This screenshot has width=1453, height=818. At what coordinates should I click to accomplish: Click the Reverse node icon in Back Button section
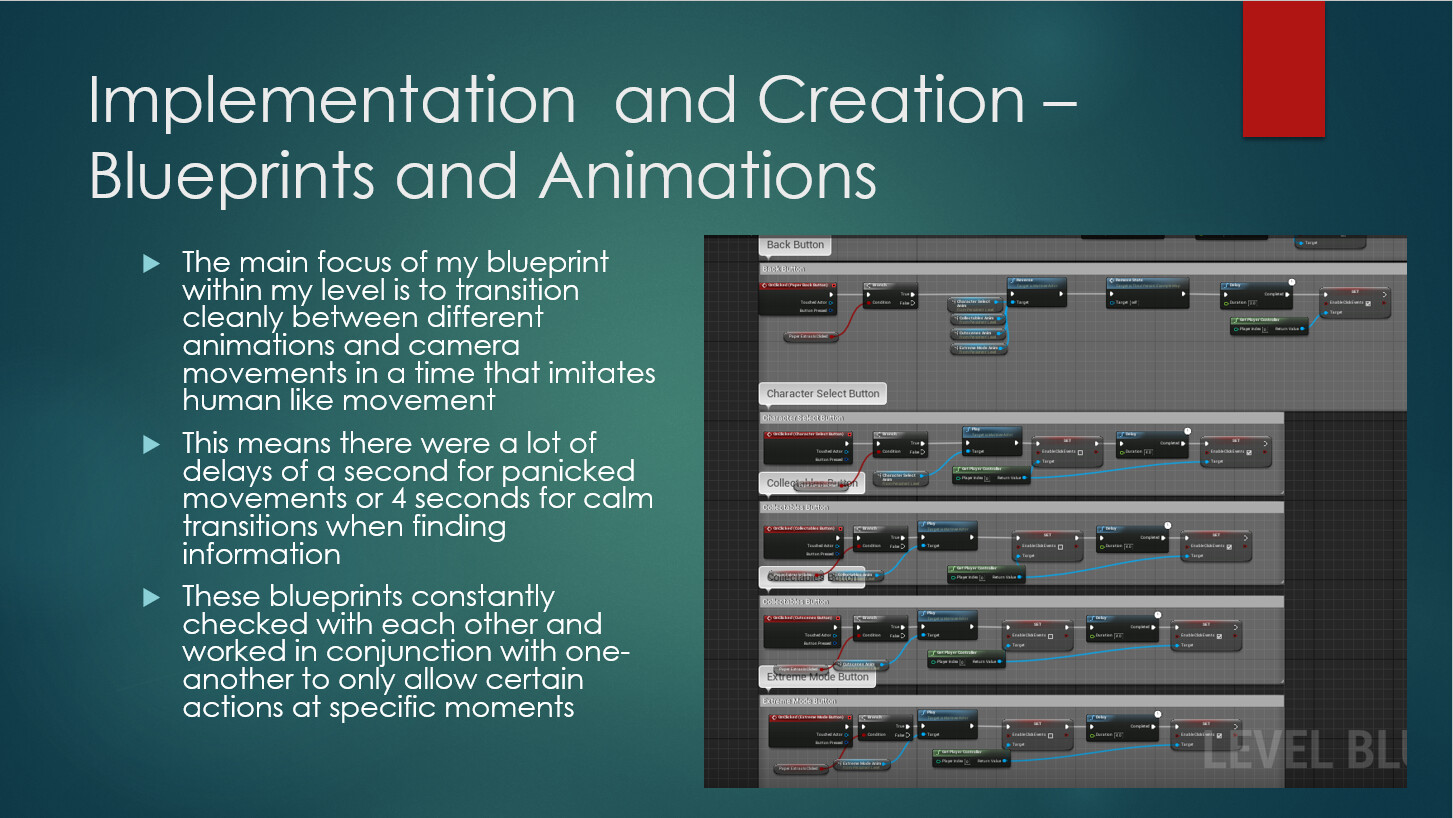[x=1012, y=279]
